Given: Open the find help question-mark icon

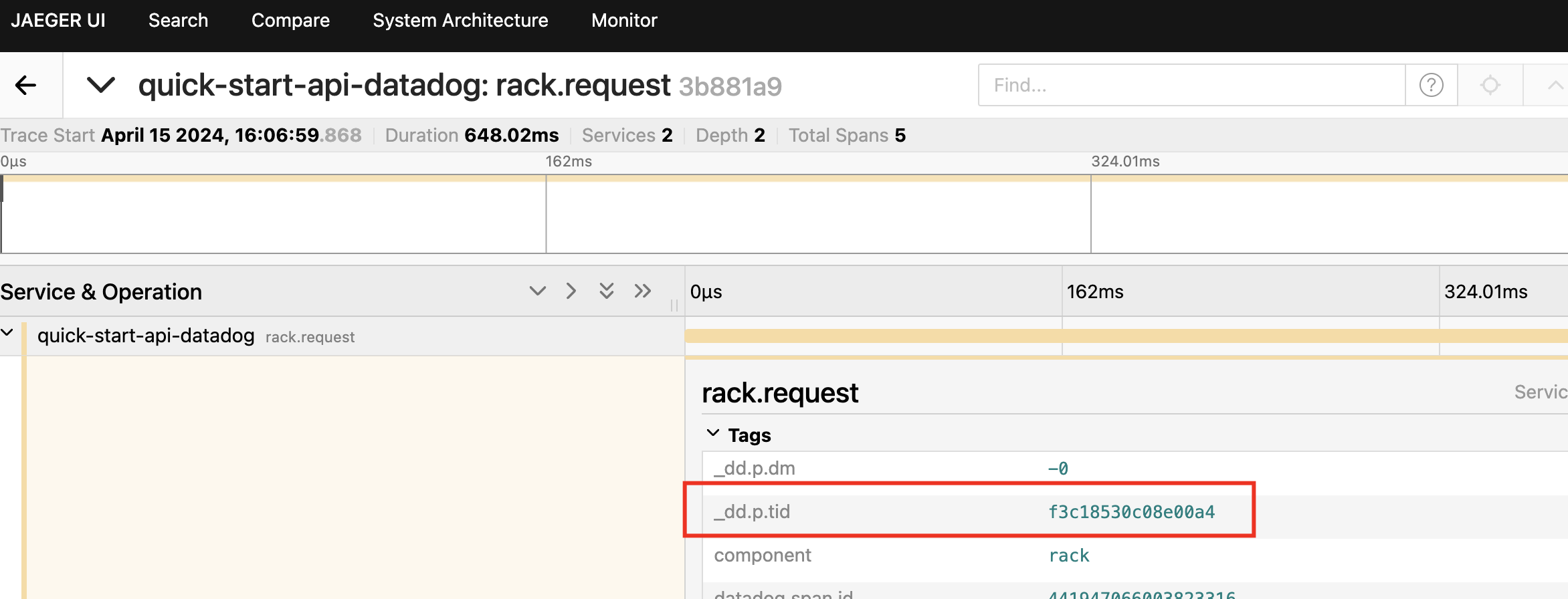Looking at the screenshot, I should [1431, 85].
